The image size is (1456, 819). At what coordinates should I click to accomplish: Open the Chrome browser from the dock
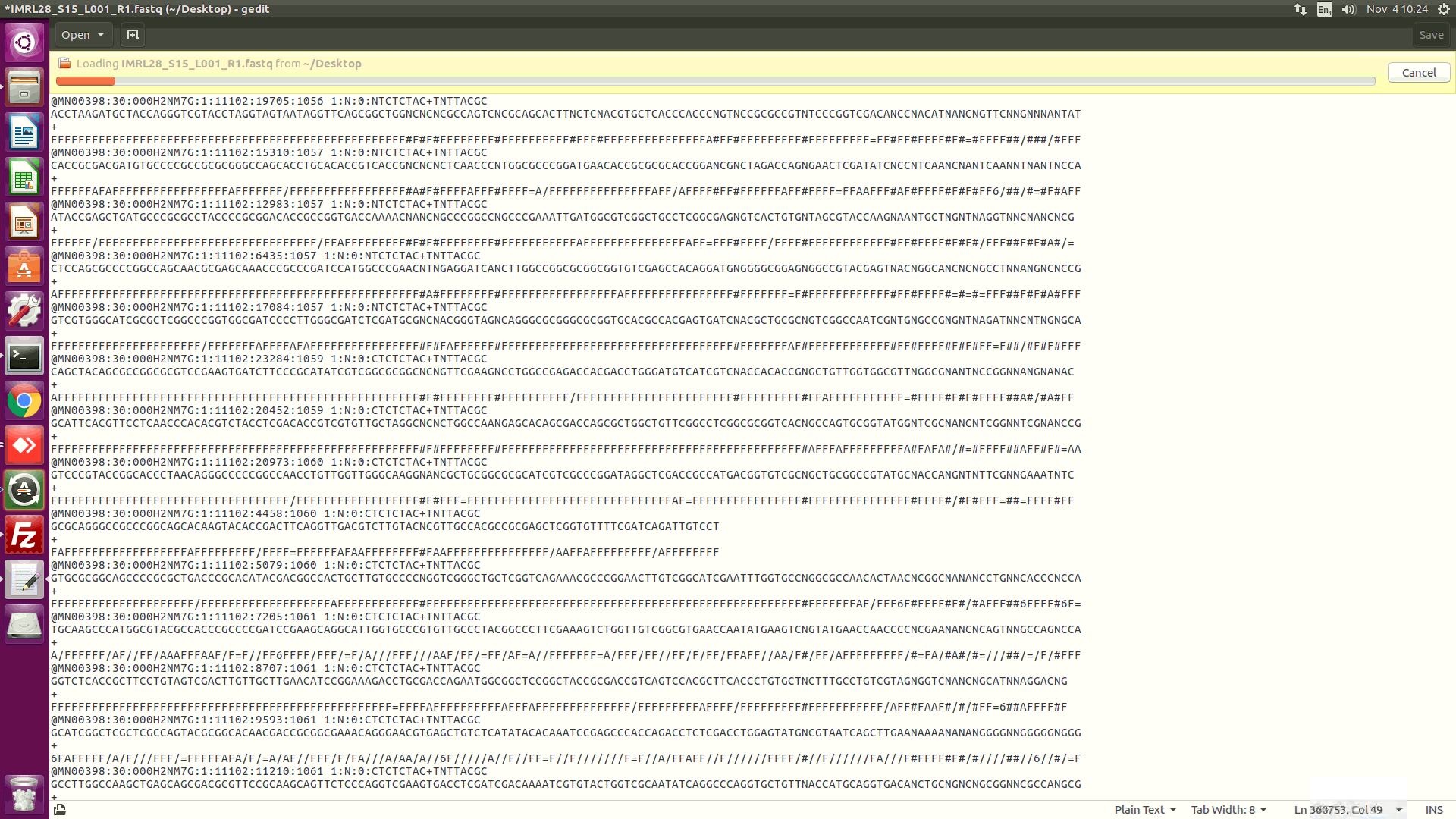24,400
